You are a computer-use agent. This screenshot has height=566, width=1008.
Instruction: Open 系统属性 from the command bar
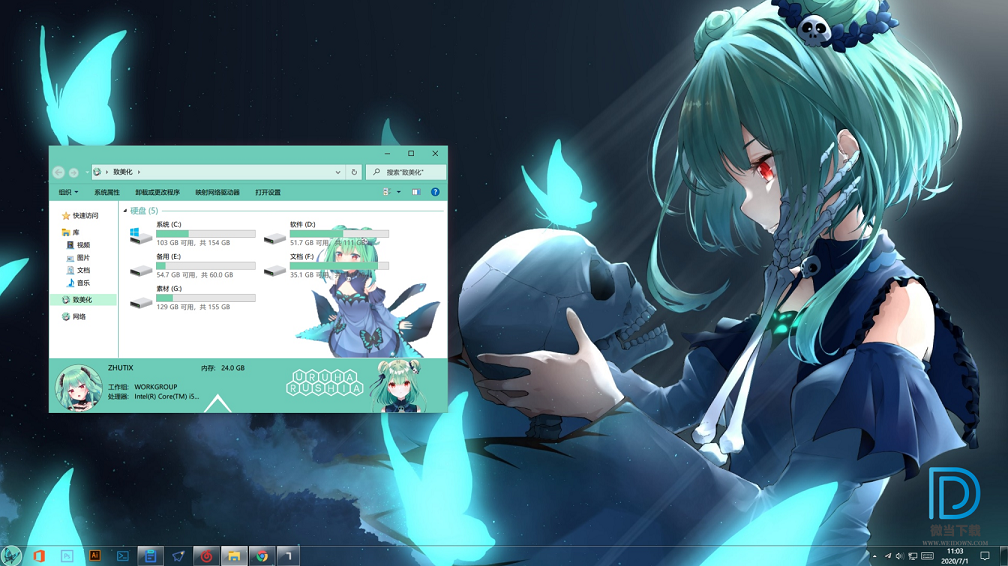(107, 192)
